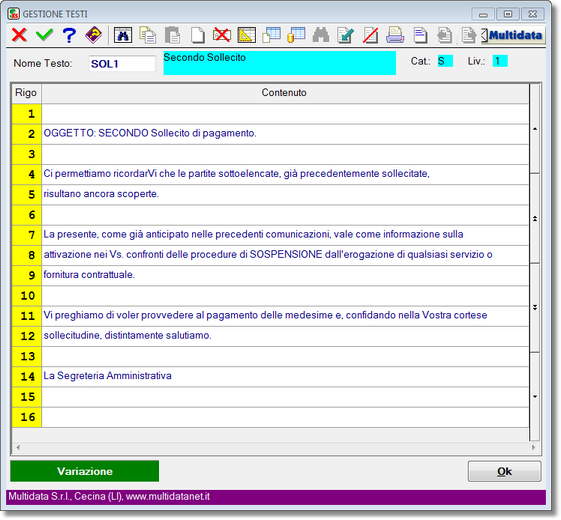Click the framed binoculars search icon
This screenshot has width=561, height=520.
click(x=123, y=35)
